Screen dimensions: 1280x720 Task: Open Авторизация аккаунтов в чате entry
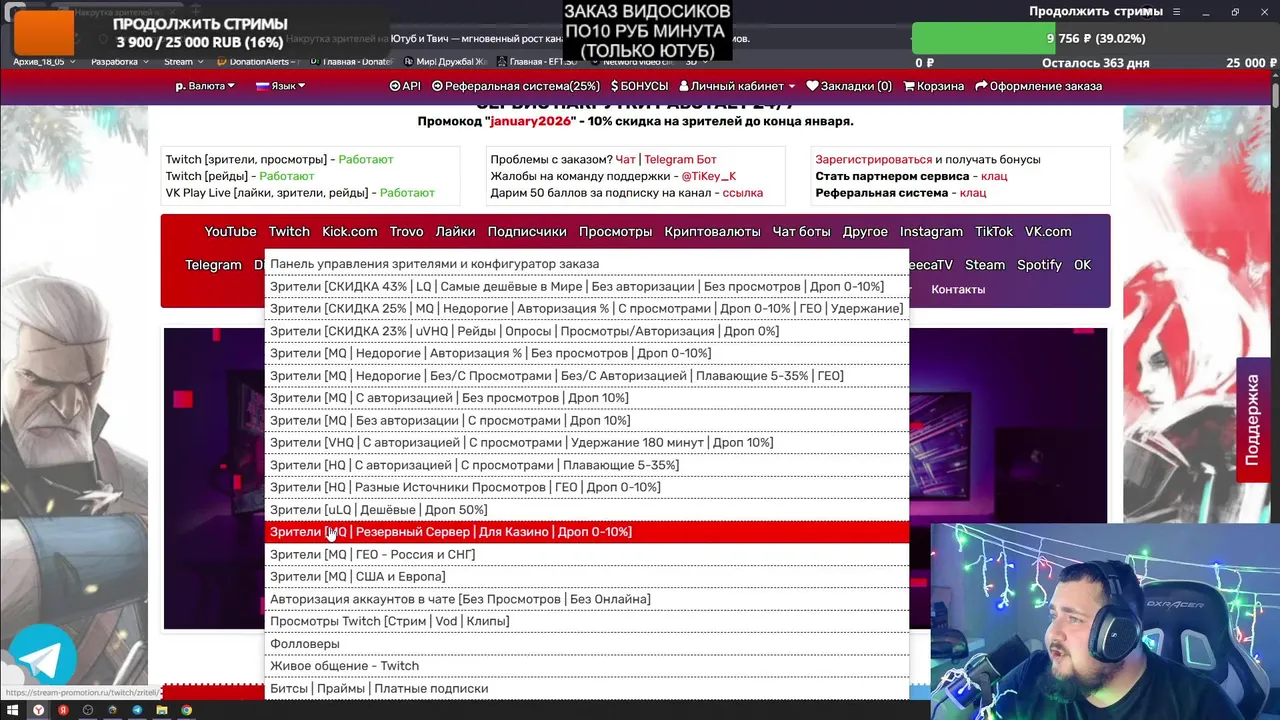coord(587,599)
